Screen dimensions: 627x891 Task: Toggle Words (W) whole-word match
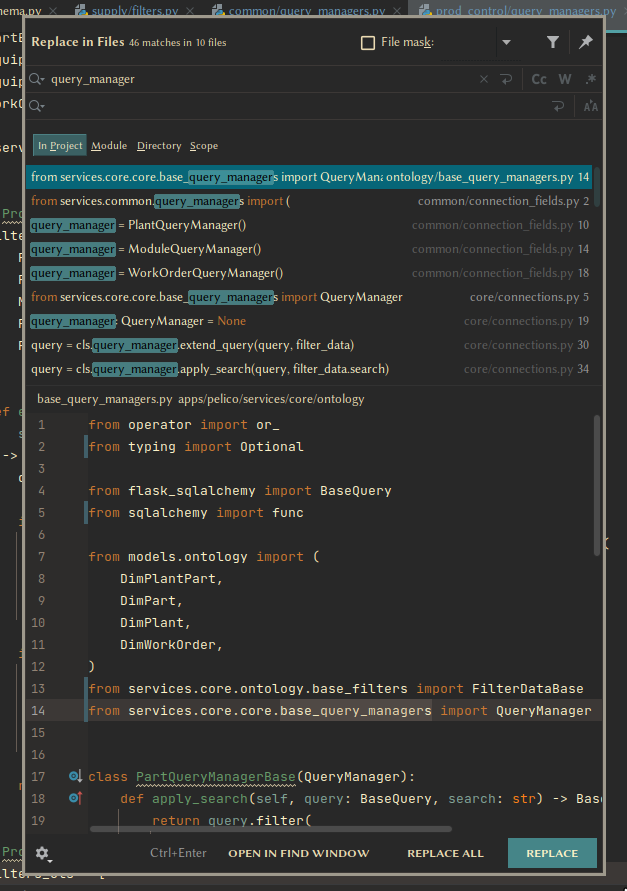pyautogui.click(x=564, y=80)
